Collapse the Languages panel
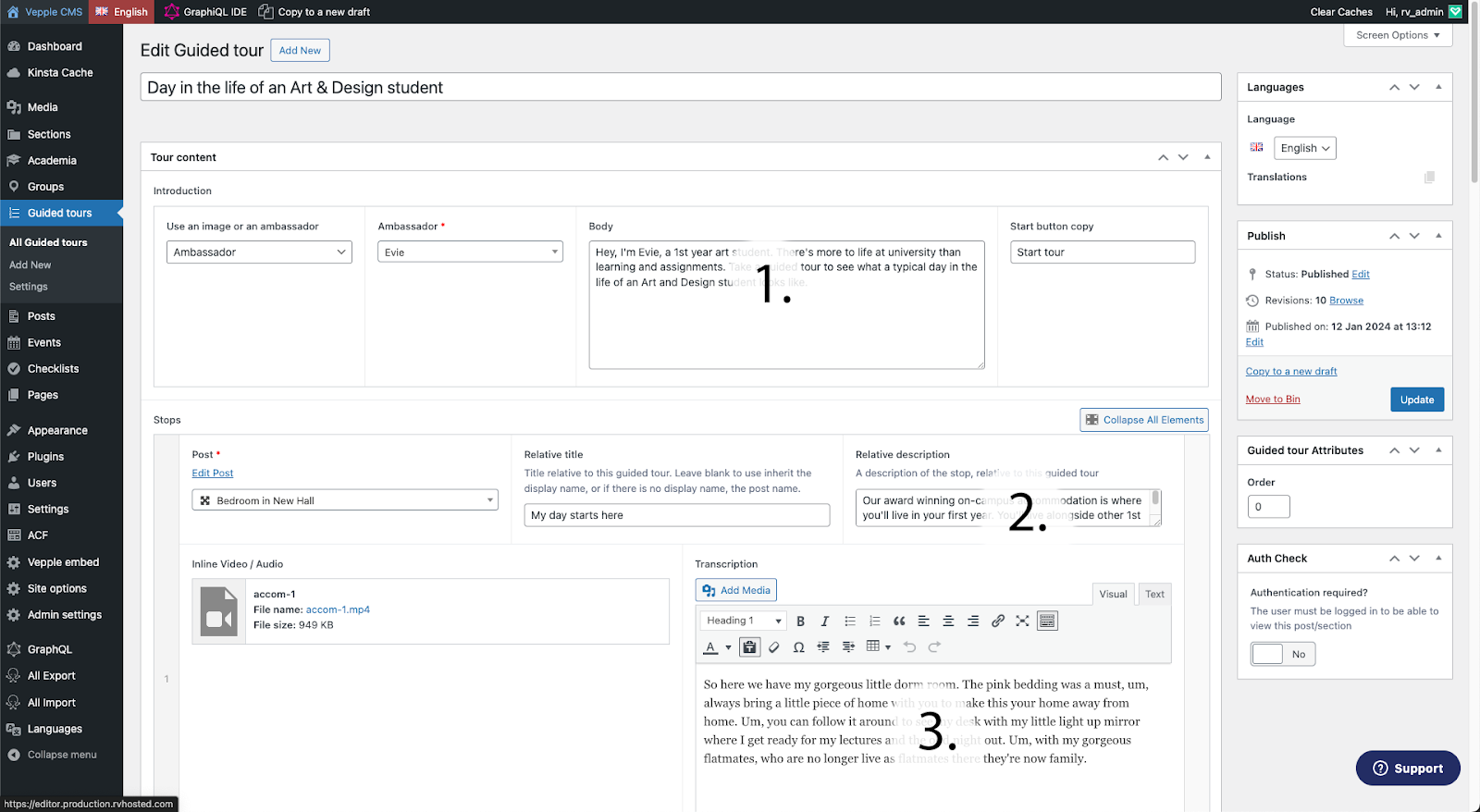The height and width of the screenshot is (812, 1480). tap(1438, 87)
